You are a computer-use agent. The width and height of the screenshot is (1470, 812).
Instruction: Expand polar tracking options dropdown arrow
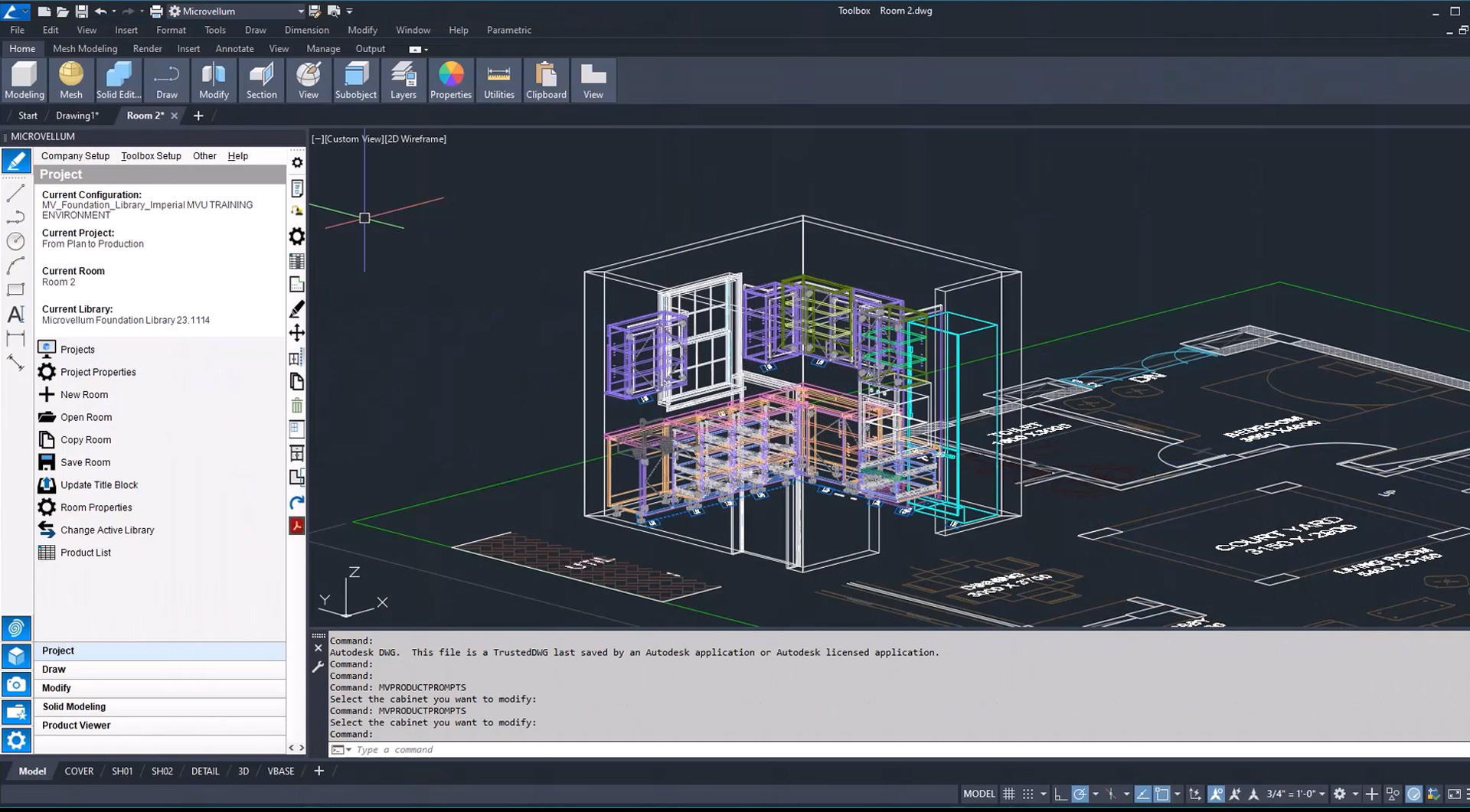[1096, 794]
